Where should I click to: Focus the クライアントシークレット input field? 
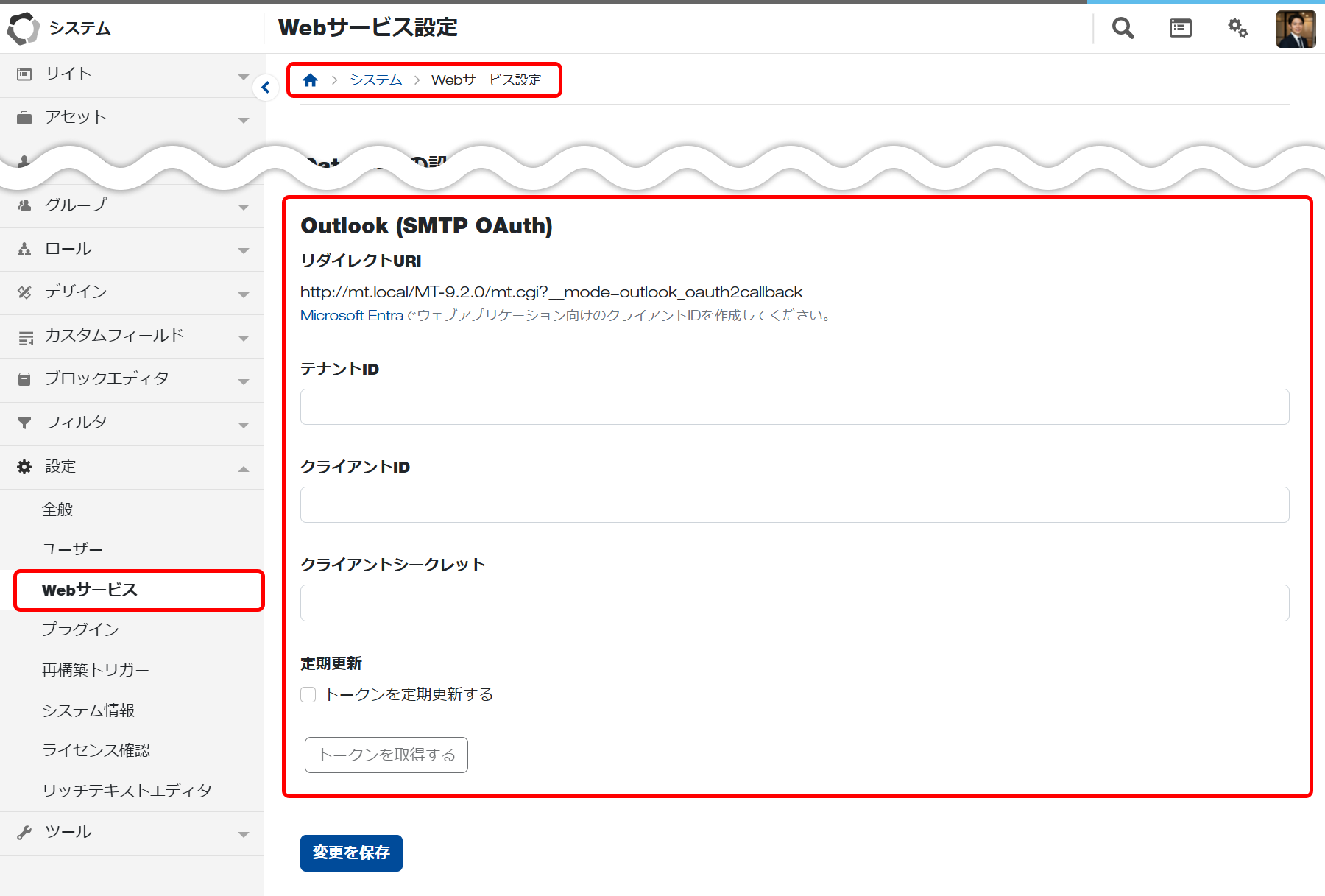[x=795, y=603]
